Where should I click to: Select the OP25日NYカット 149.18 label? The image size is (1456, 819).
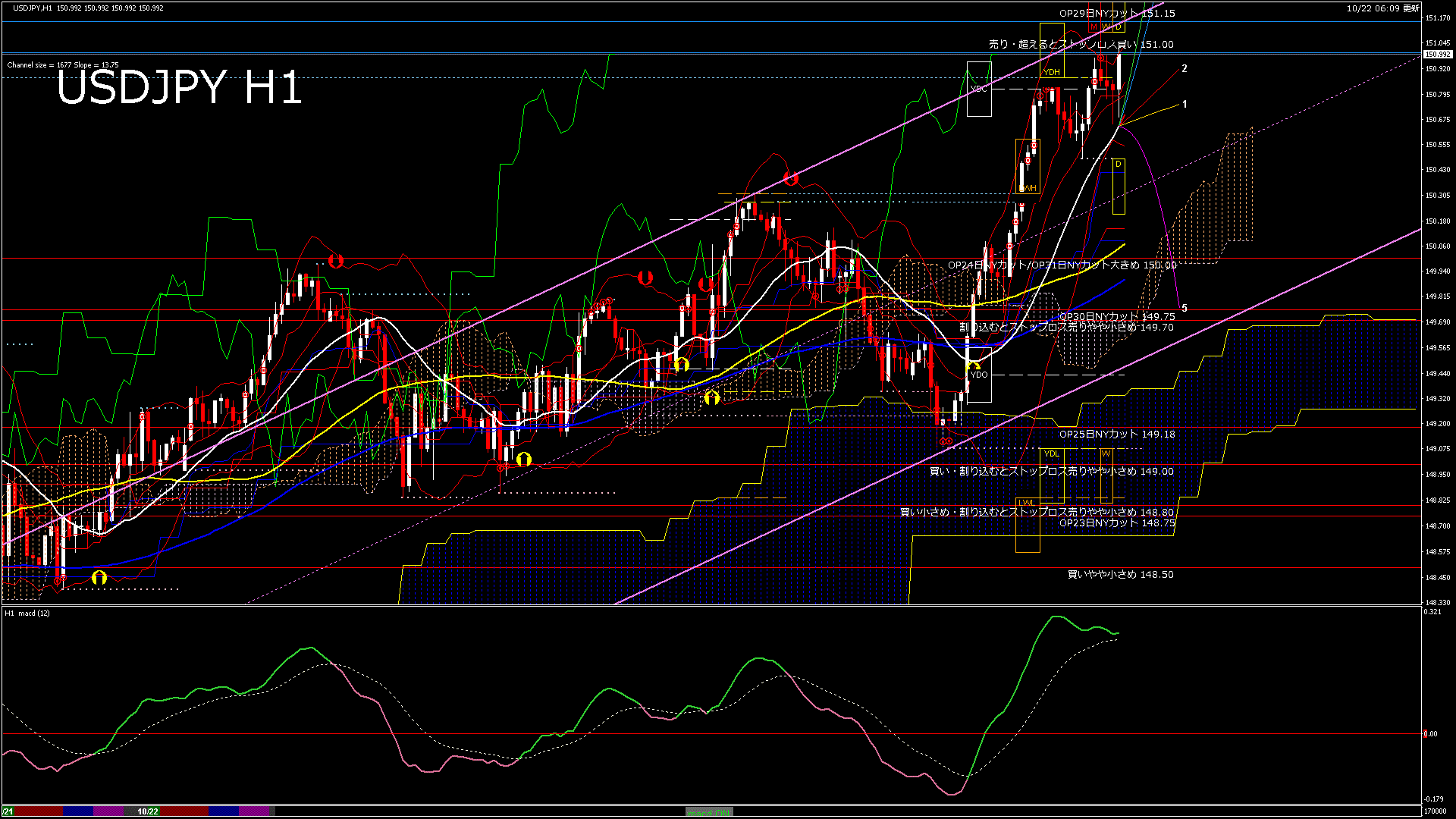(x=1117, y=434)
